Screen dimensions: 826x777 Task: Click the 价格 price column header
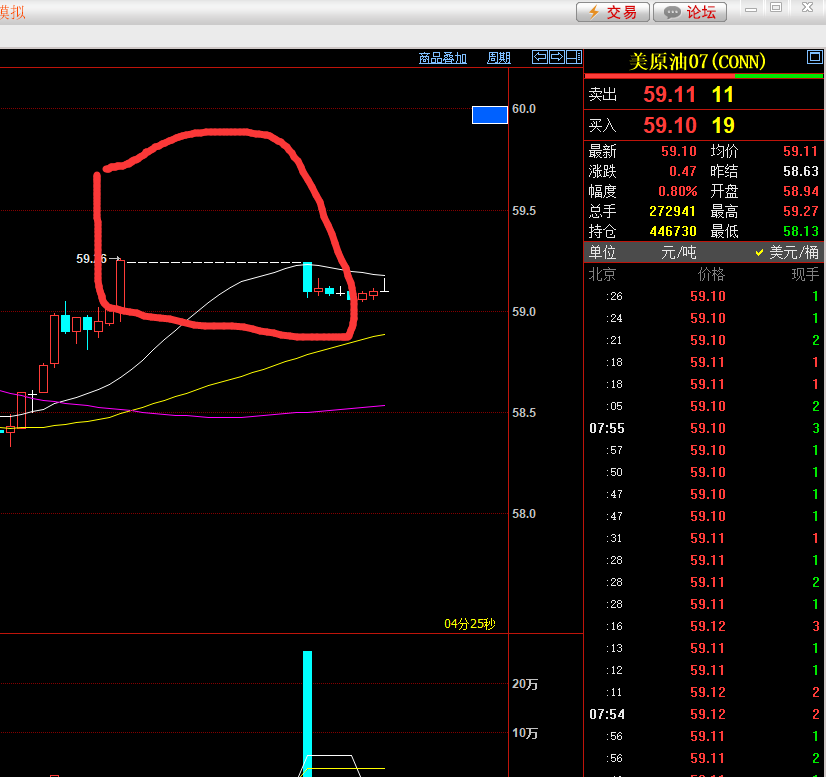[710, 275]
